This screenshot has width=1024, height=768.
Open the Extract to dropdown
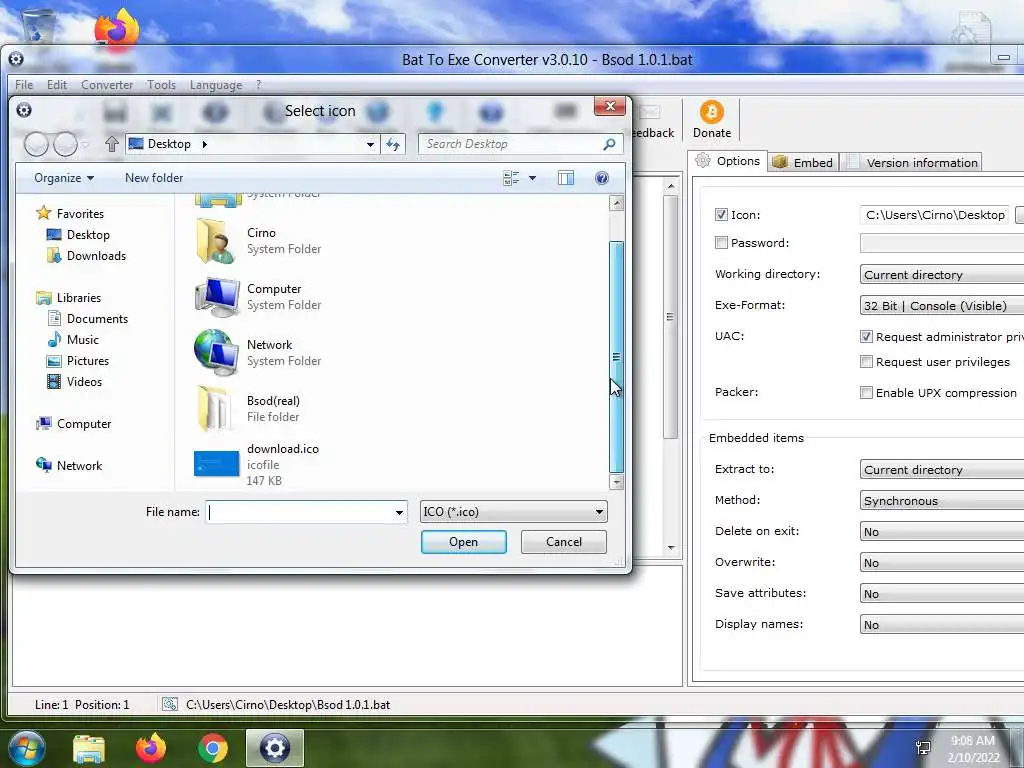coord(942,470)
